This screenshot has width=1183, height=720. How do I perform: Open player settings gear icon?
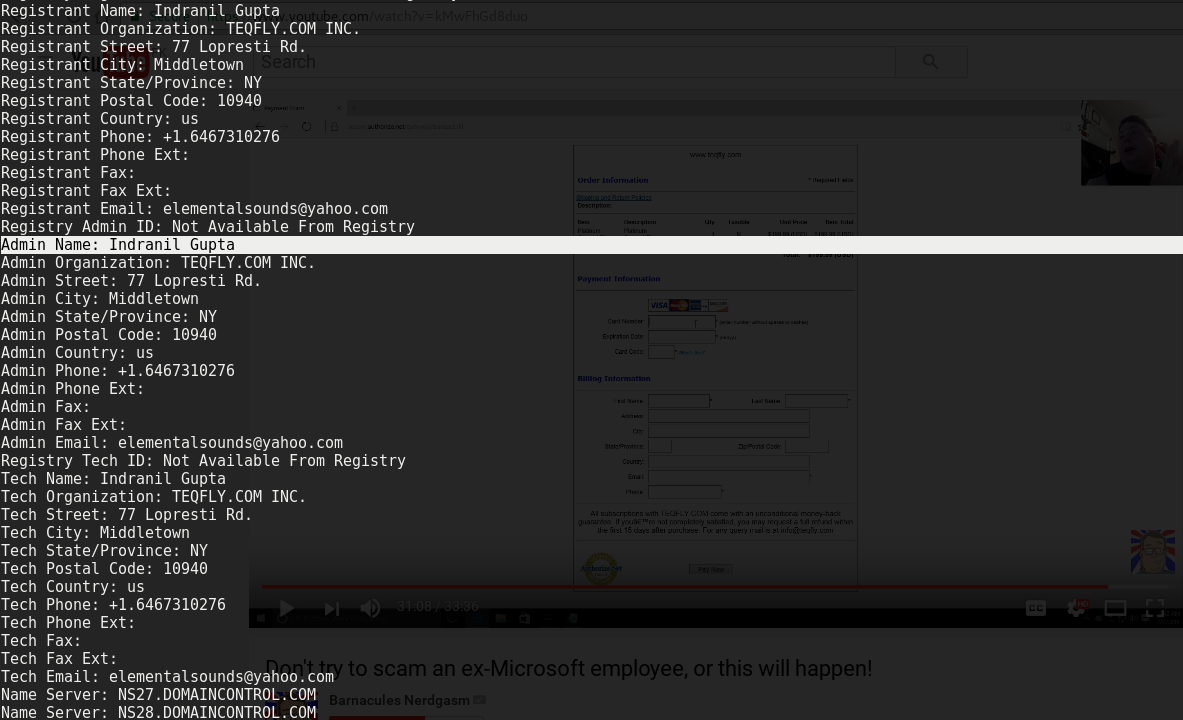1077,608
